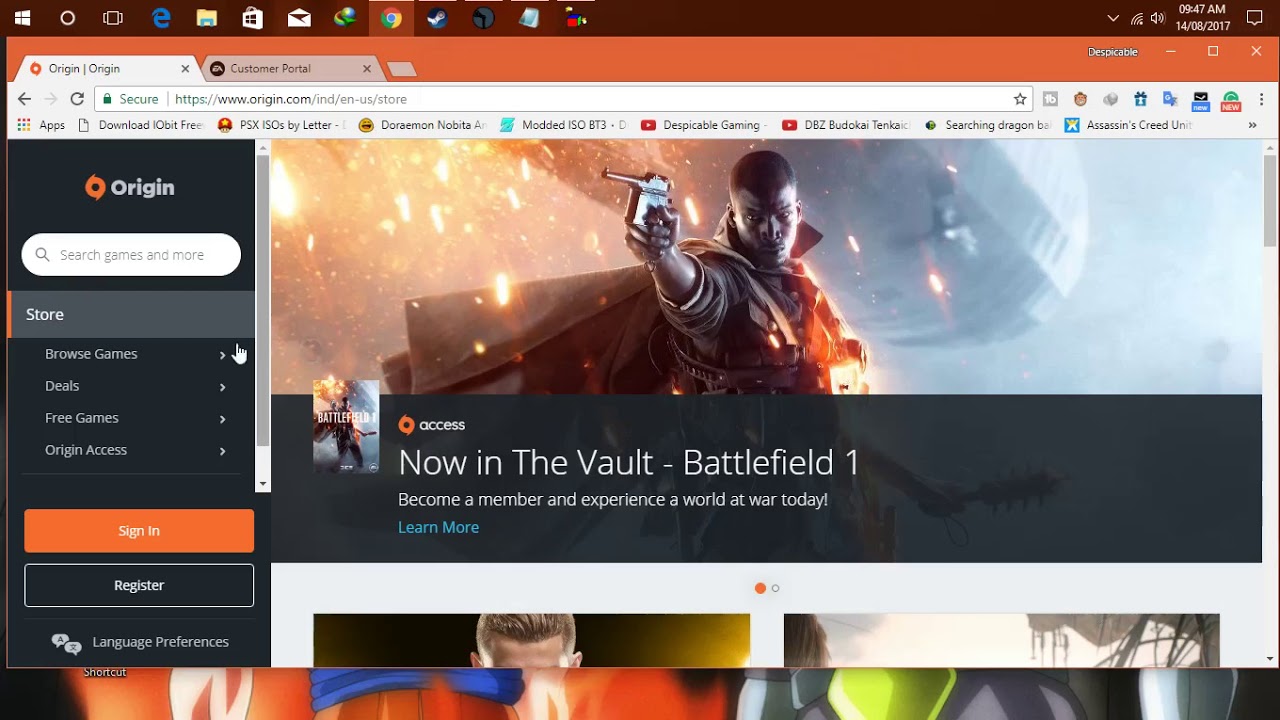Open the Searching dragon ball bookmark
Screen dimensions: 1280x720
point(987,125)
